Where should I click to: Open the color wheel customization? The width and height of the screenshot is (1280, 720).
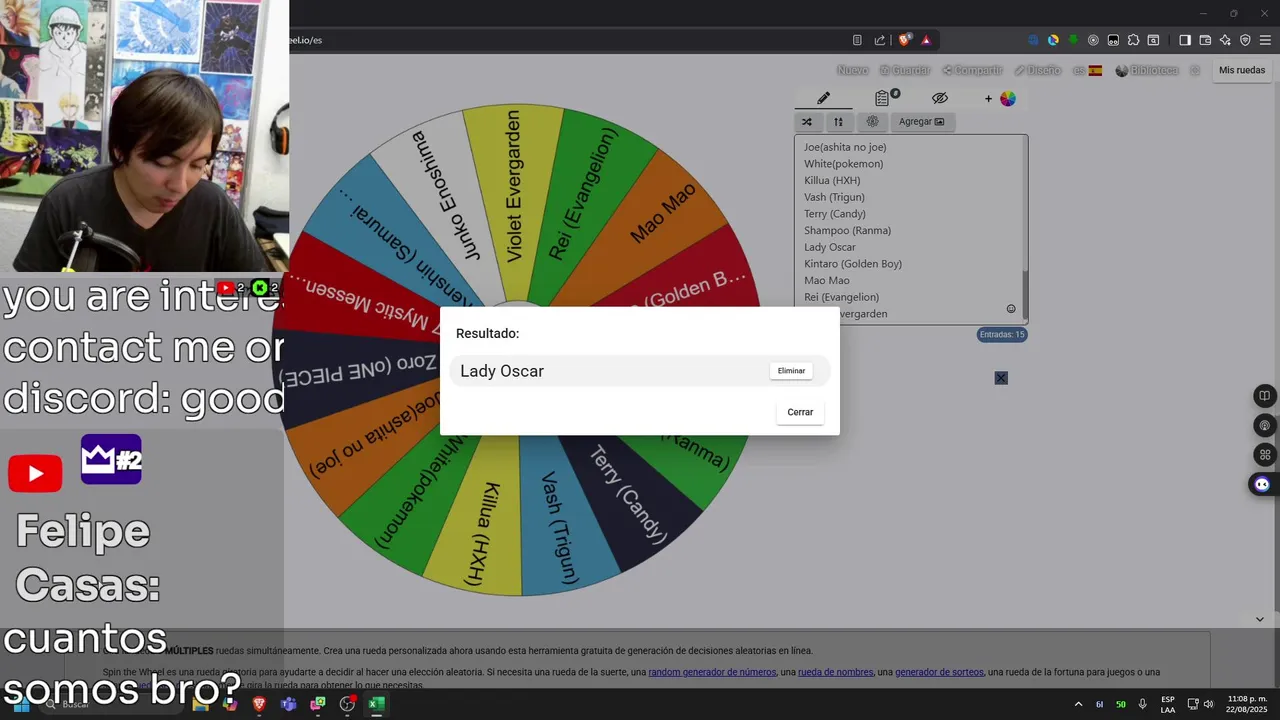[x=1007, y=98]
